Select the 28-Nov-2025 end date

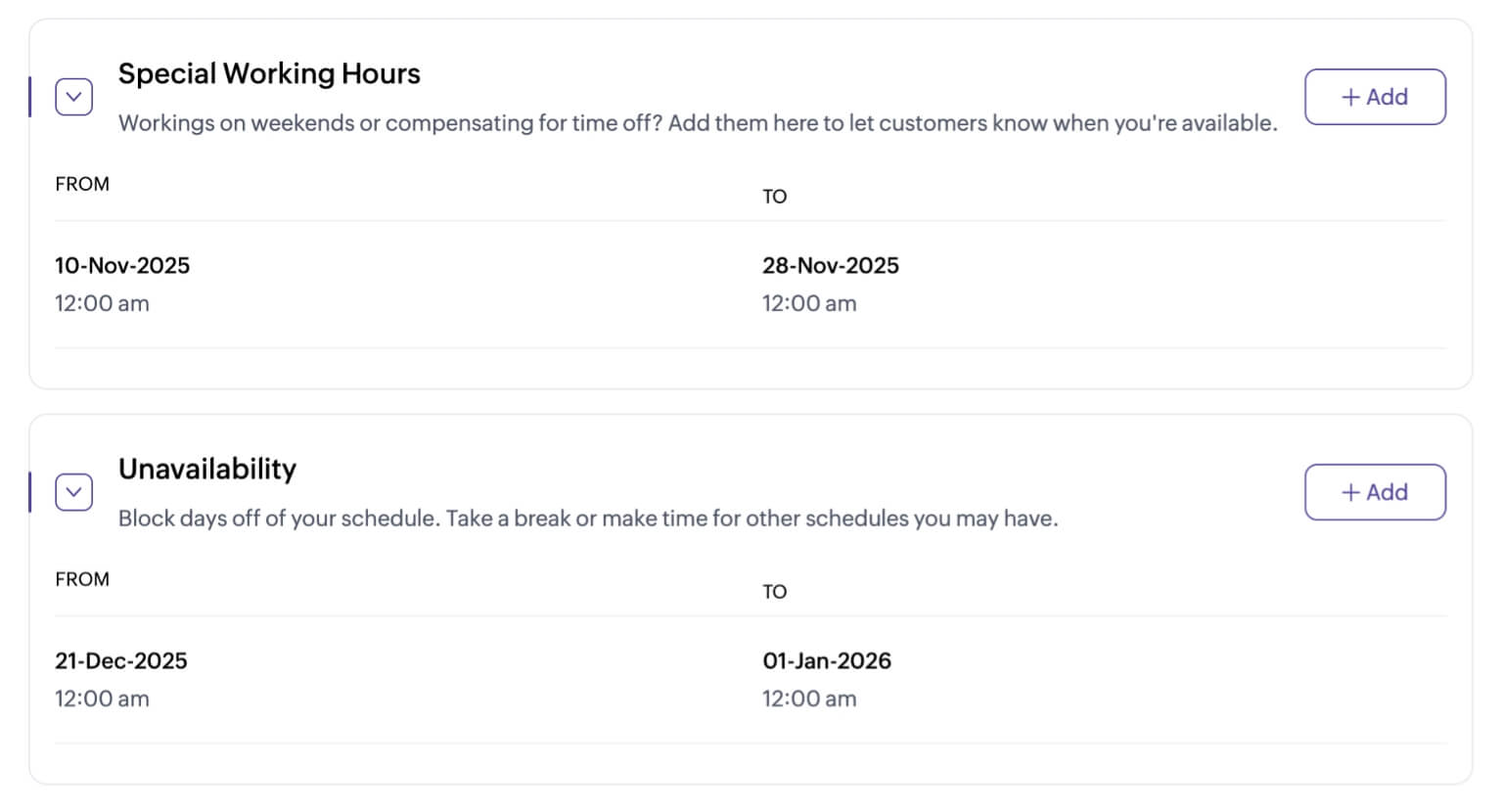click(x=830, y=266)
